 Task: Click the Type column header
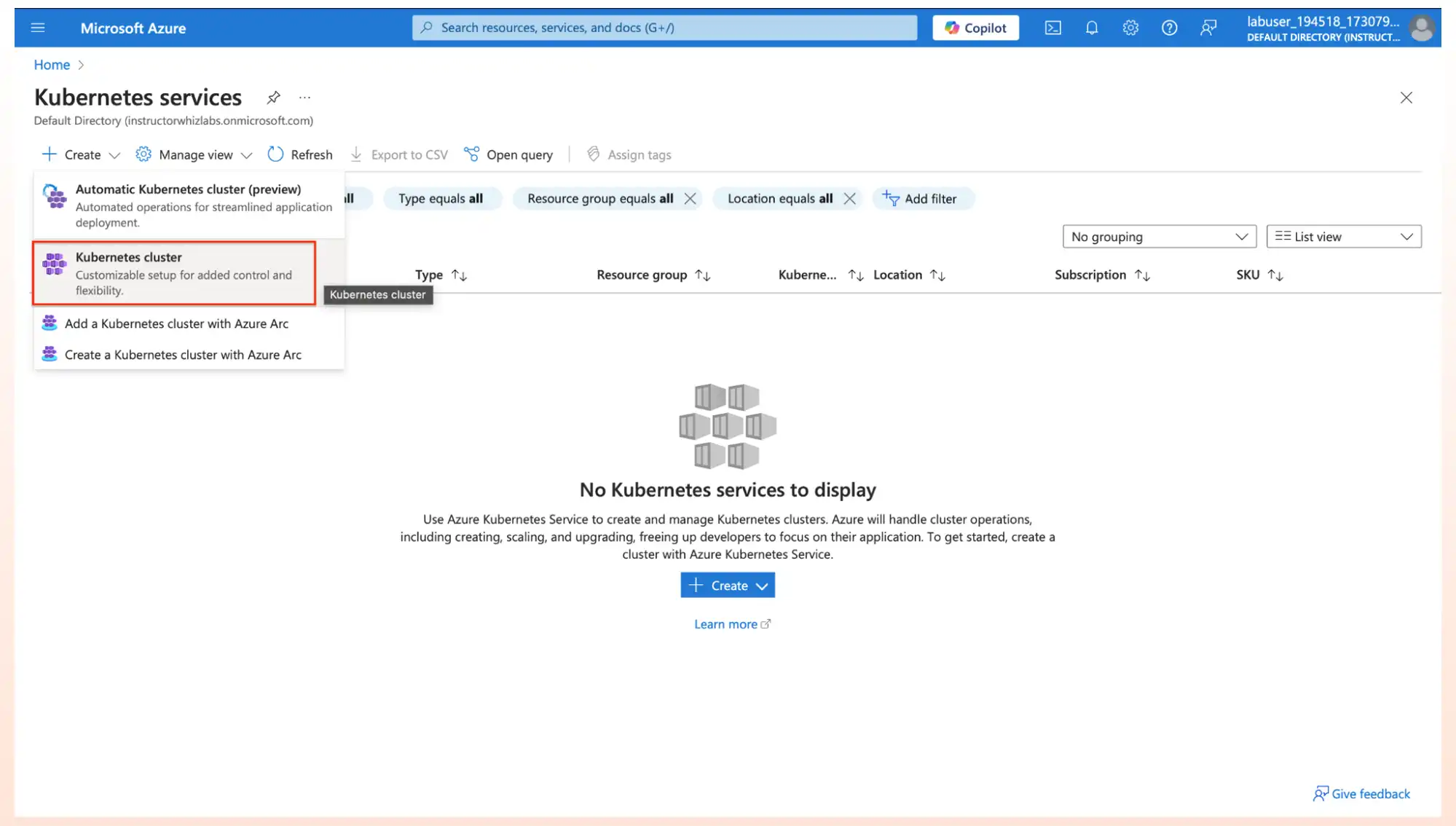[x=428, y=275]
